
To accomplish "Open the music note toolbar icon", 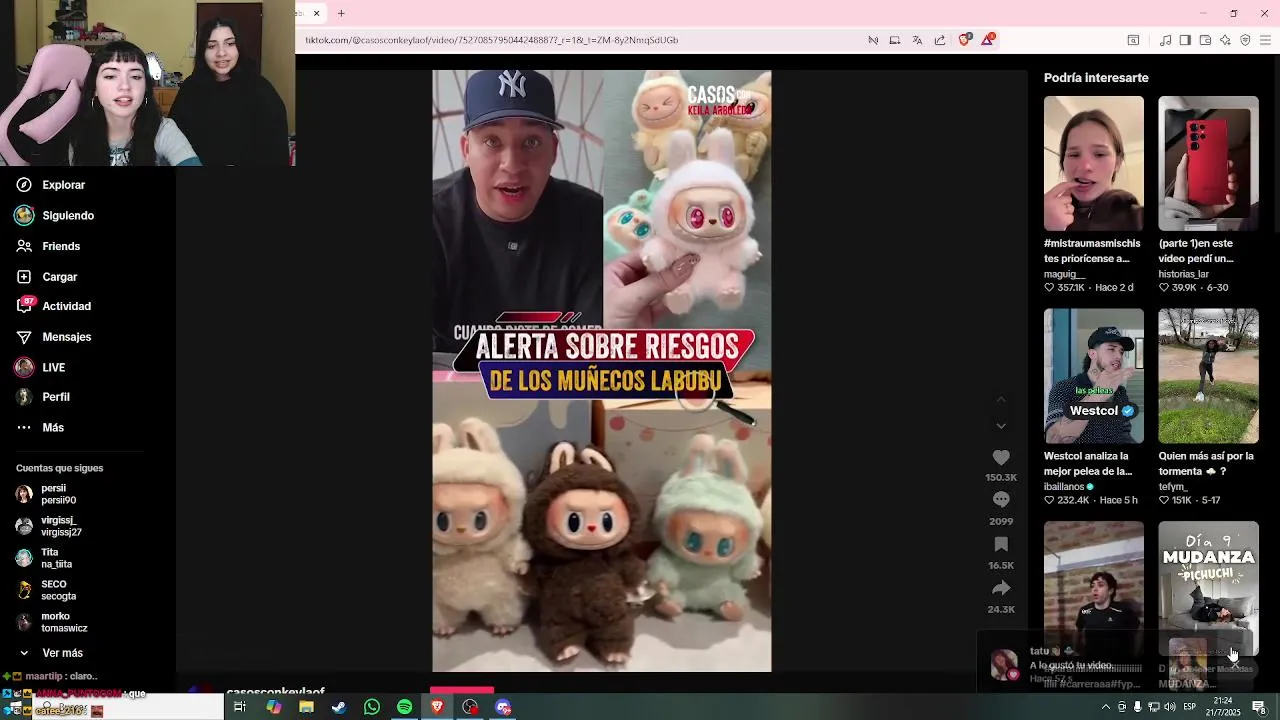I will pos(1165,40).
